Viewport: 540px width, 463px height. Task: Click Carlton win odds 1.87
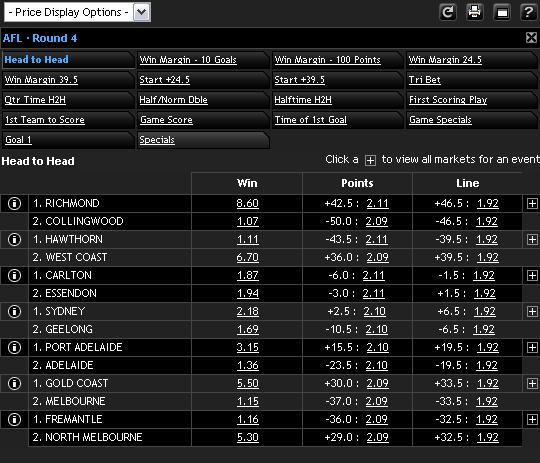[x=247, y=275]
